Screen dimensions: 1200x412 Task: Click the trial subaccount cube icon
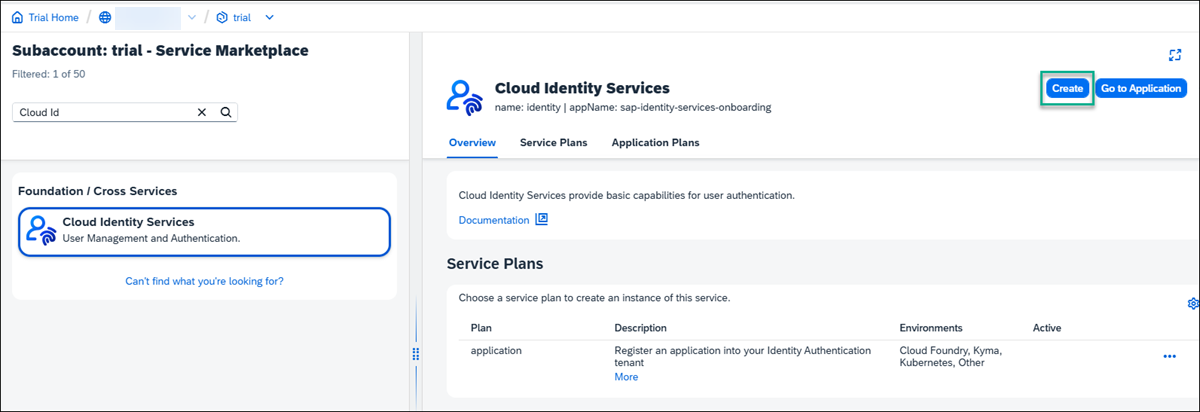click(x=222, y=17)
